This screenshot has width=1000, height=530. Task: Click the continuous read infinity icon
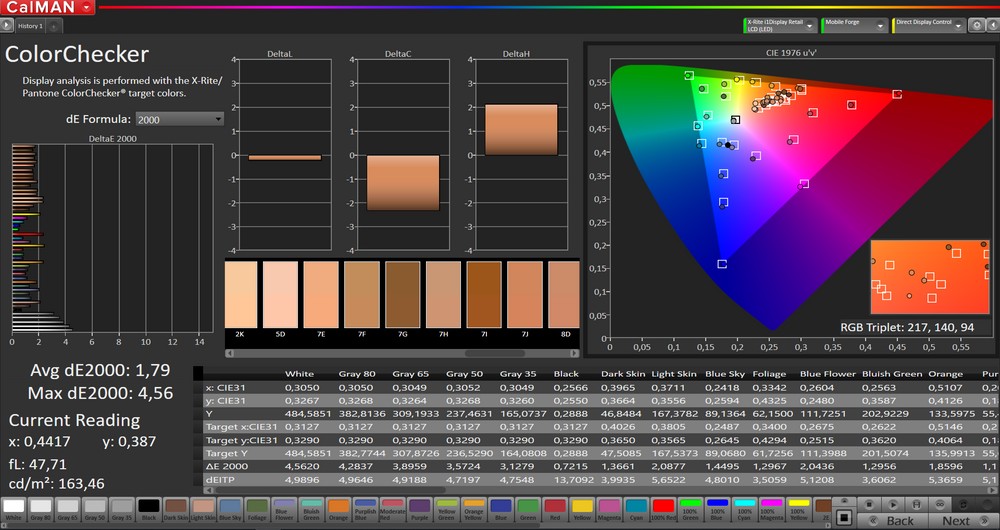pyautogui.click(x=939, y=504)
